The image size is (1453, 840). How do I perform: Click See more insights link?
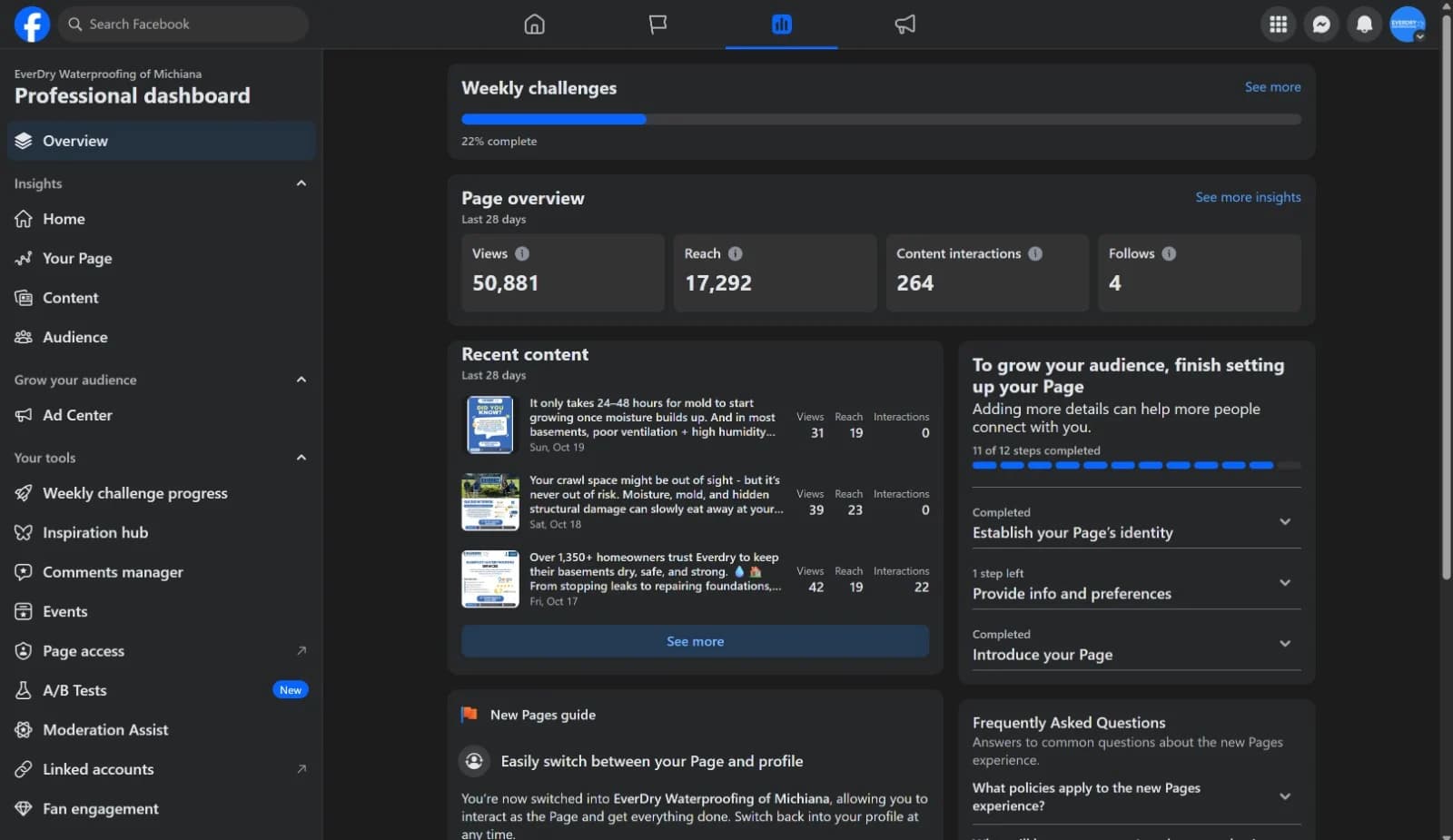pos(1248,197)
